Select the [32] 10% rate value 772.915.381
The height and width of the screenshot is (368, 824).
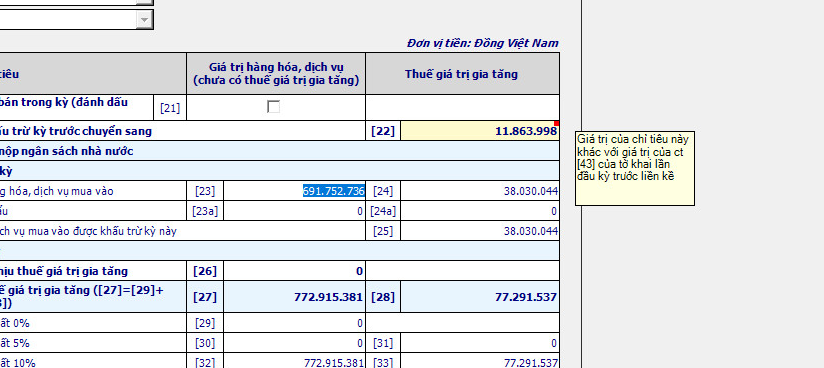click(294, 361)
